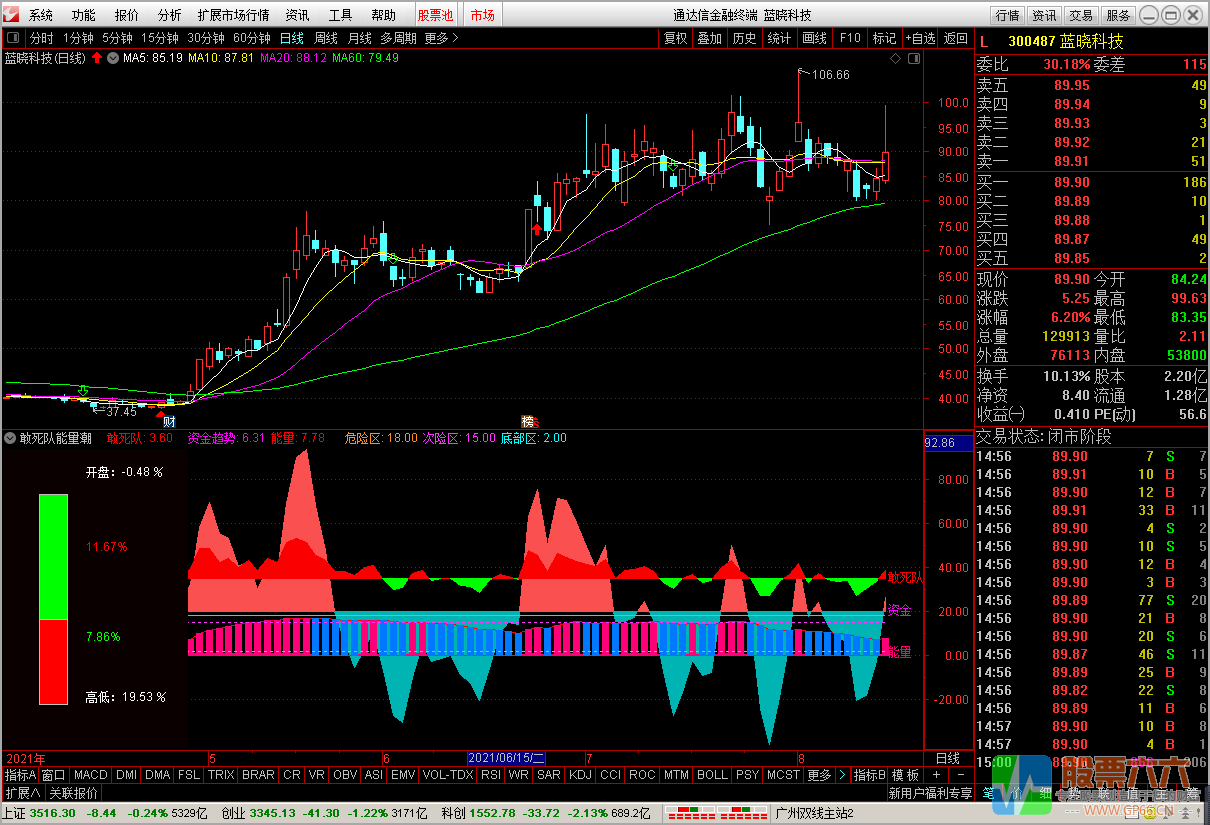Click the 股票池 button
The width and height of the screenshot is (1210, 825).
435,15
